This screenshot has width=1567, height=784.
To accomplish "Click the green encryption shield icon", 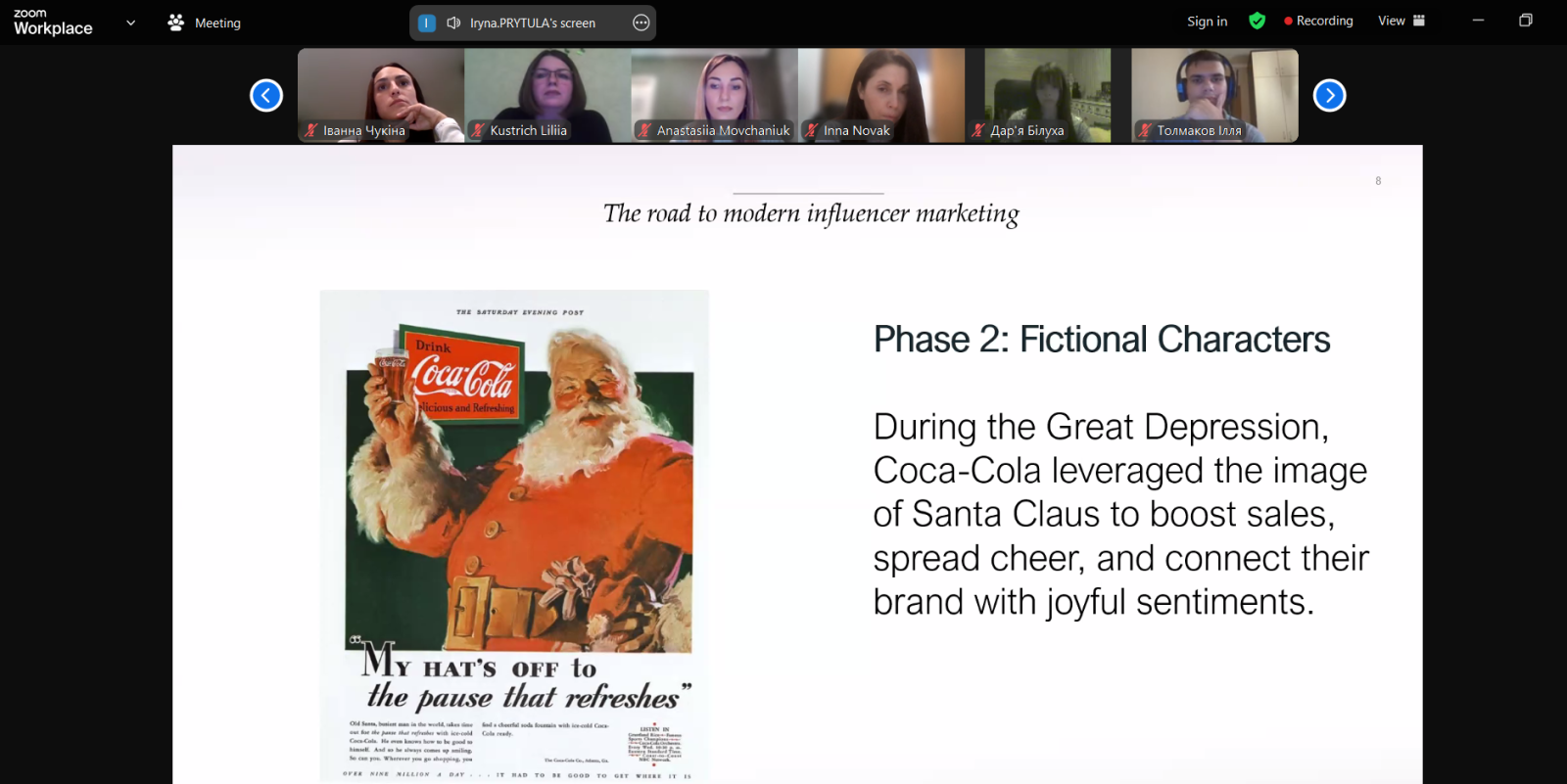I will pyautogui.click(x=1258, y=21).
